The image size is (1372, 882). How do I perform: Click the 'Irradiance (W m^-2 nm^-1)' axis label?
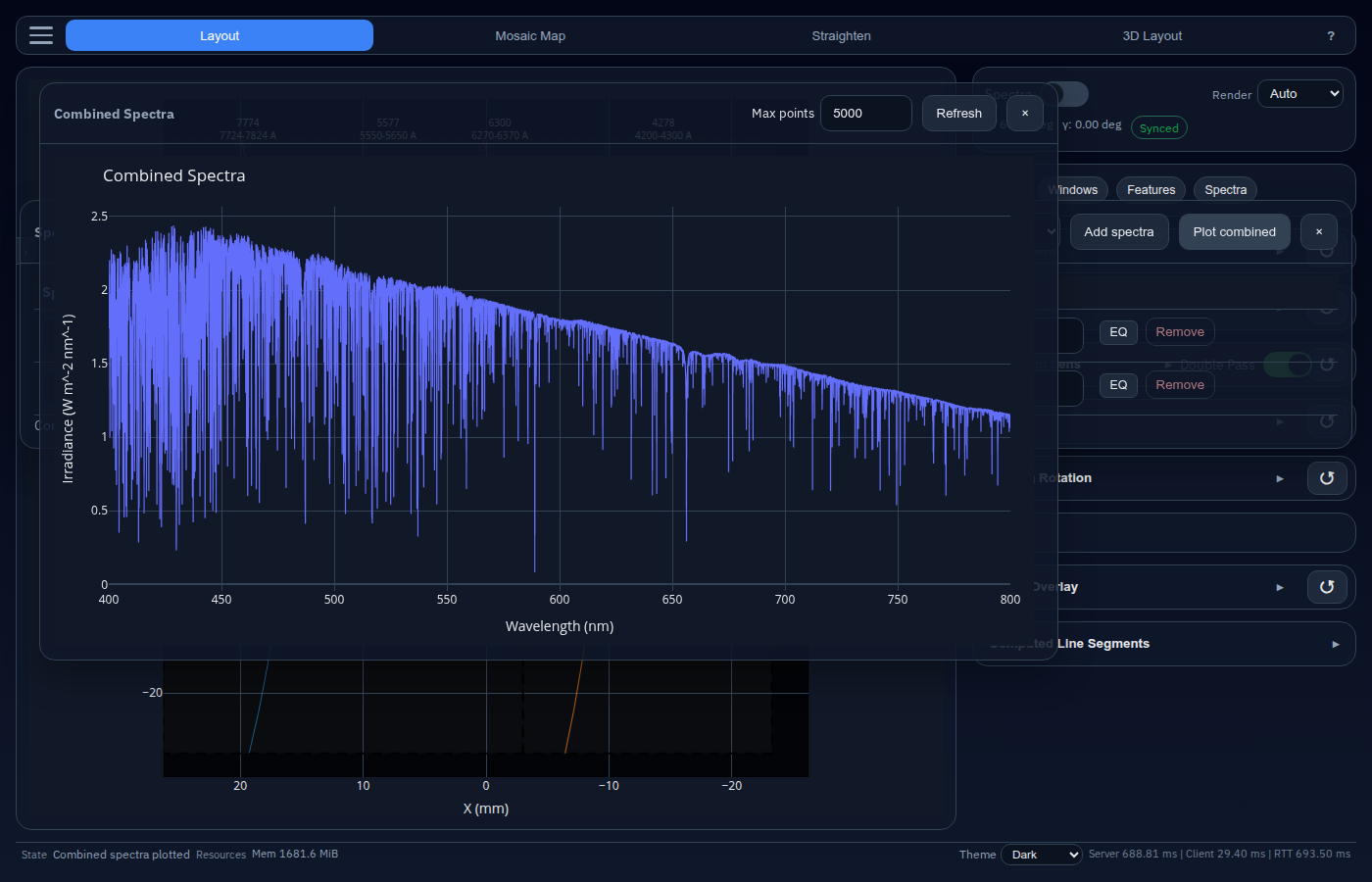(68, 398)
